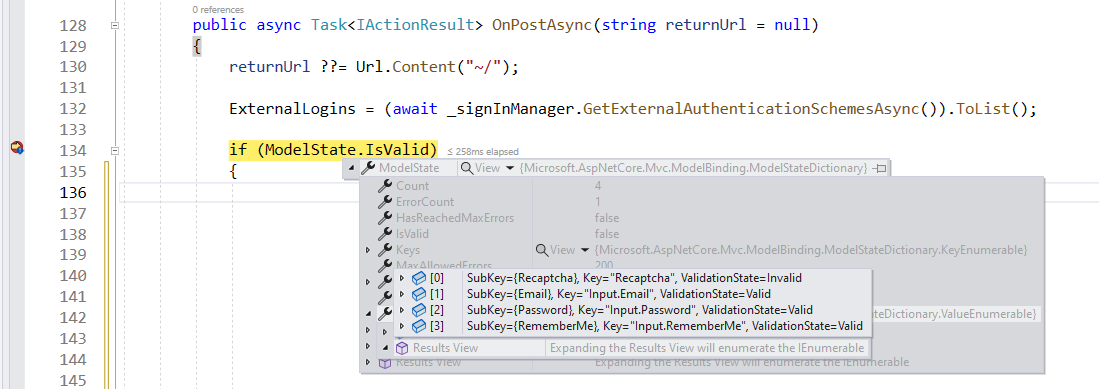Screen dimensions: 1099x389
Task: Click the highlighted ModelState.IsValid statement on line 134
Action: 333,150
